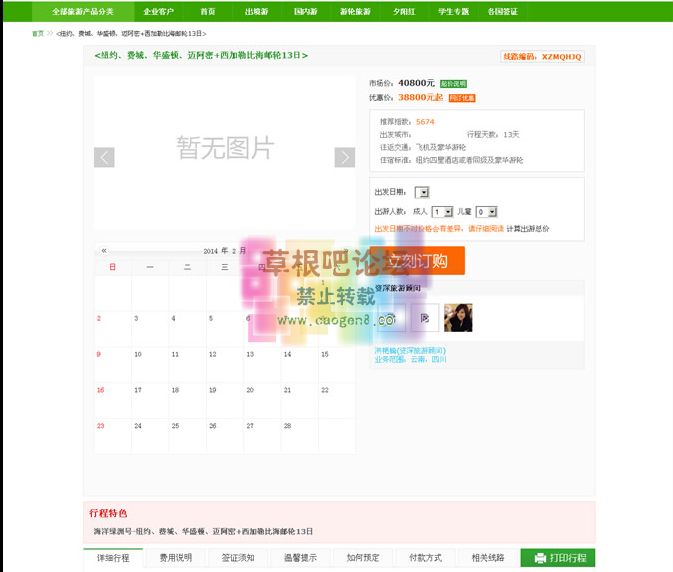
Task: Click the 38800元起 discount price
Action: (x=420, y=97)
